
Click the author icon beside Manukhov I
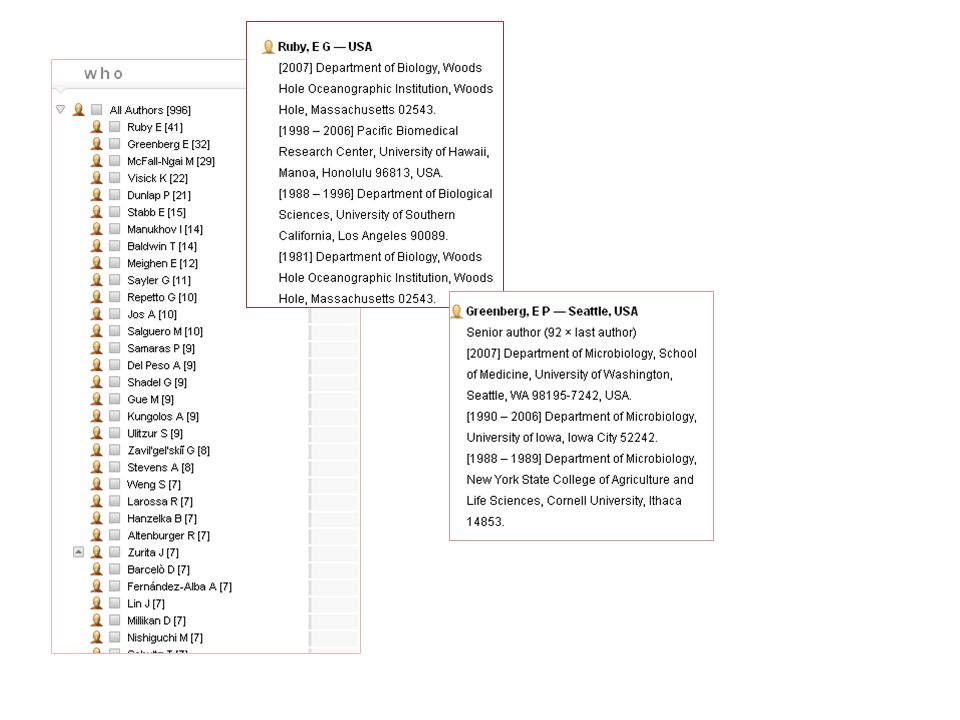[97, 229]
